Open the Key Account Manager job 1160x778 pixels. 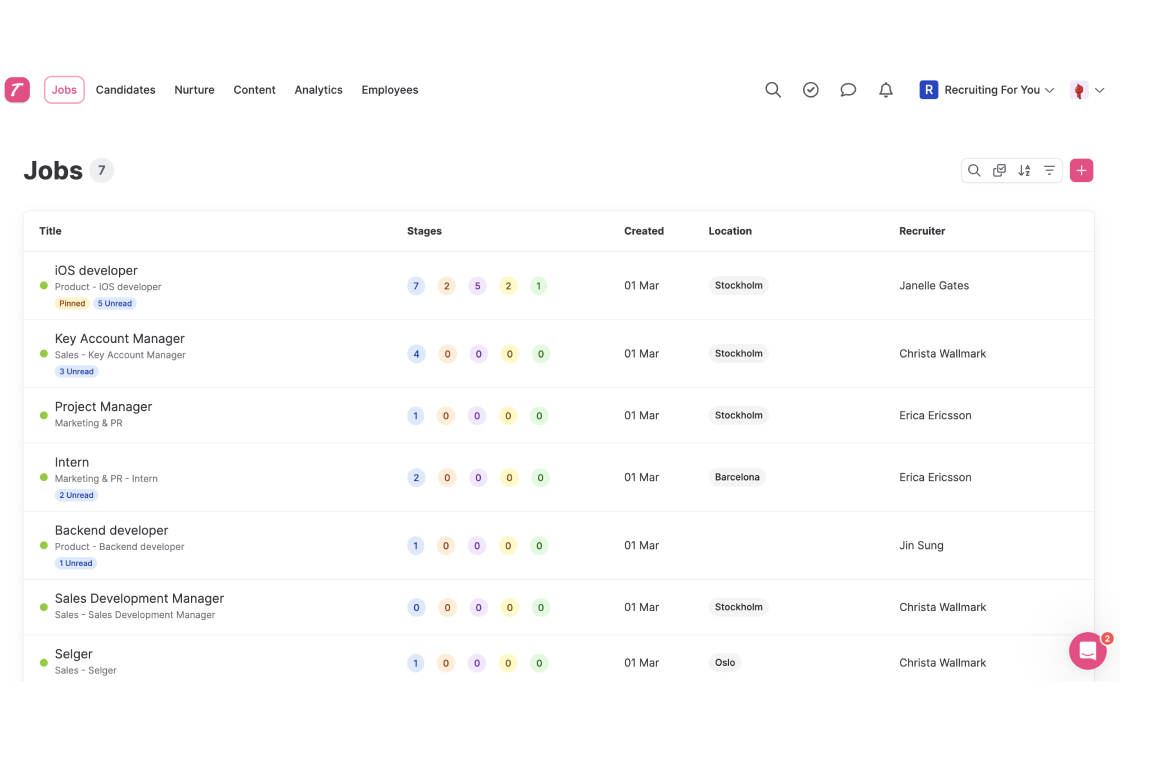click(x=120, y=339)
